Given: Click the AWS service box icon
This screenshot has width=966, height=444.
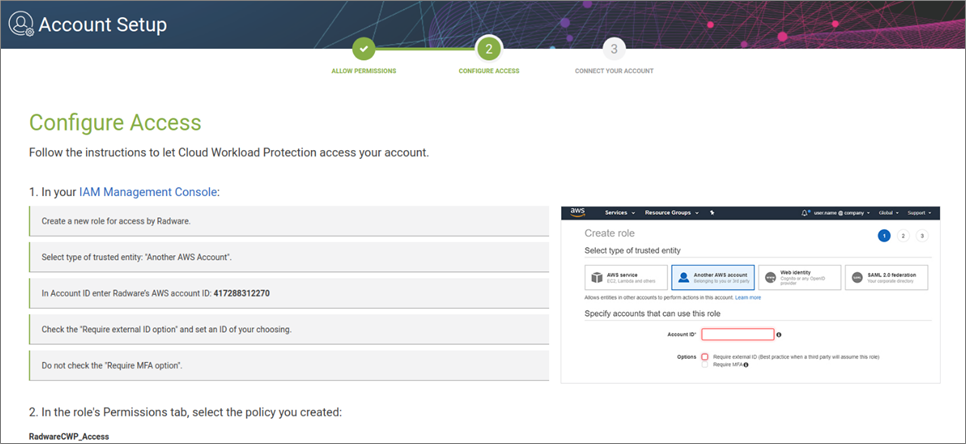Looking at the screenshot, I should tap(596, 278).
